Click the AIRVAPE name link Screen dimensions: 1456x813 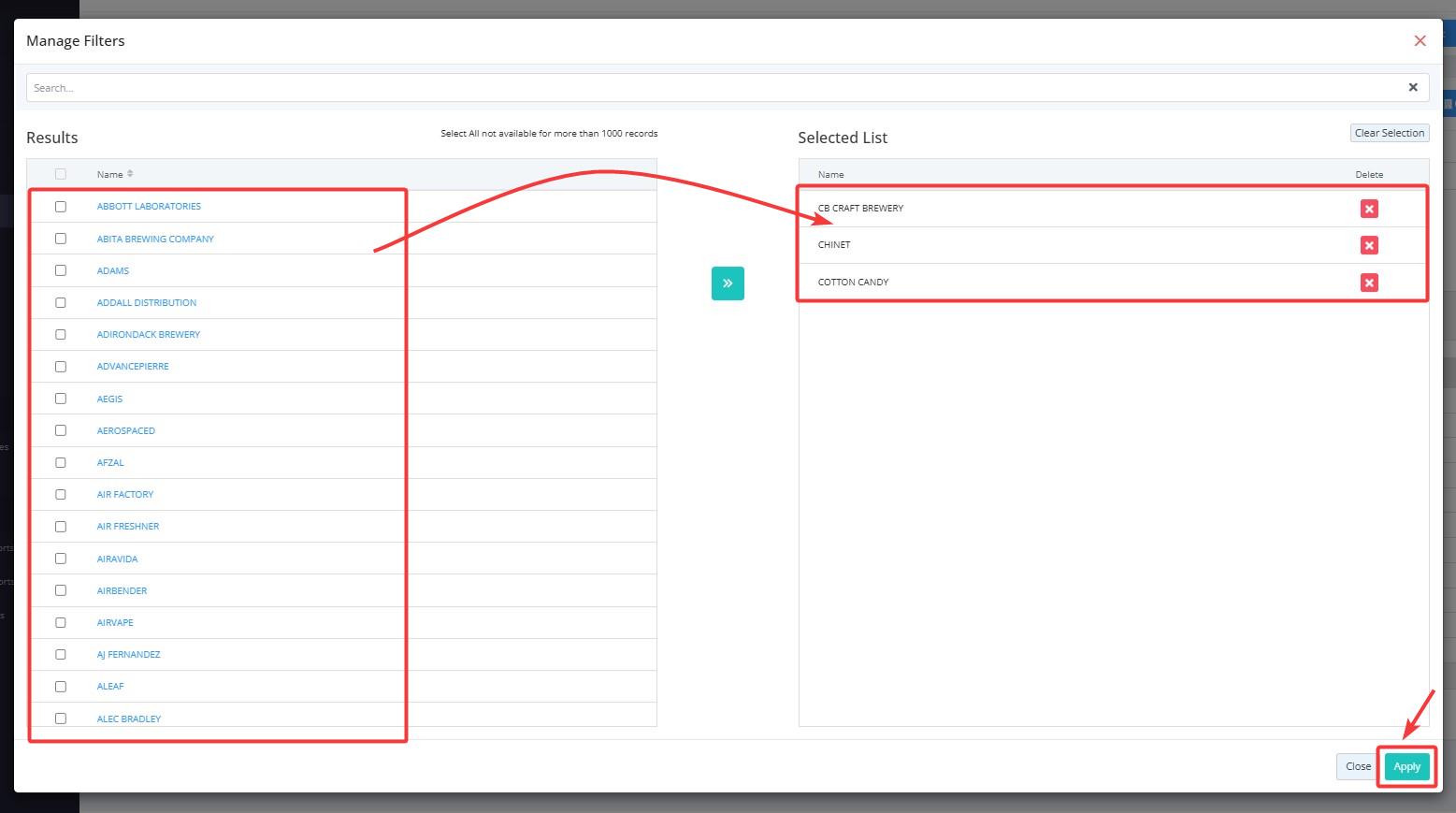[x=115, y=622]
